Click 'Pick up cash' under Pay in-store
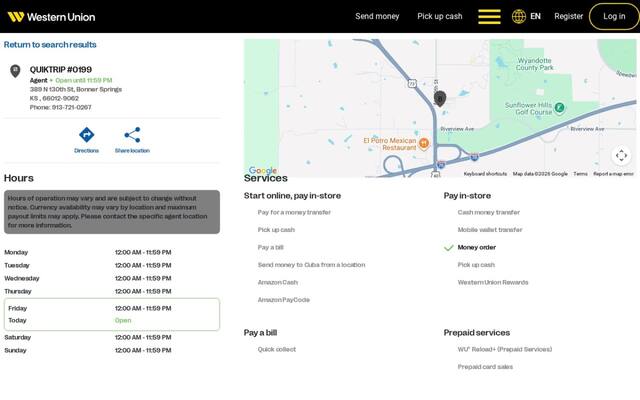The height and width of the screenshot is (400, 640). pyautogui.click(x=476, y=265)
